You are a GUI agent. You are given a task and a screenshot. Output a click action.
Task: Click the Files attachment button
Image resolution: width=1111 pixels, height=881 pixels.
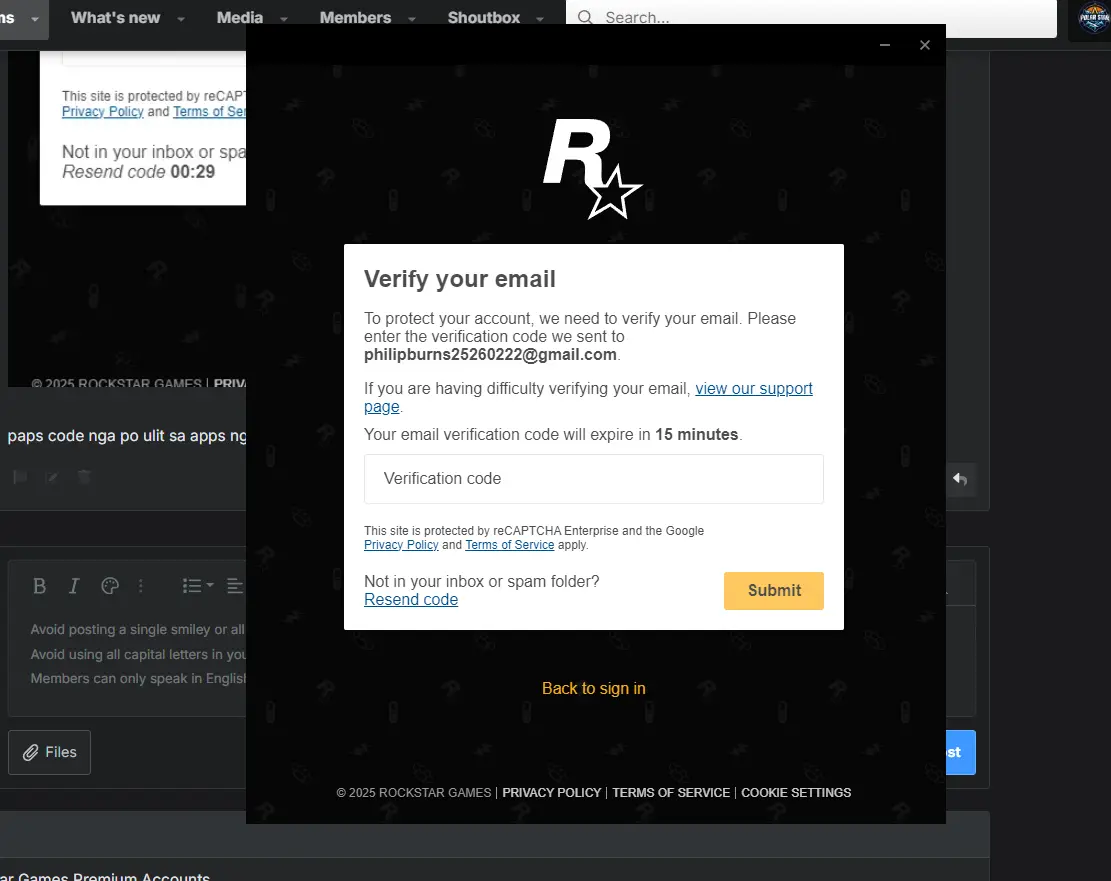(50, 752)
